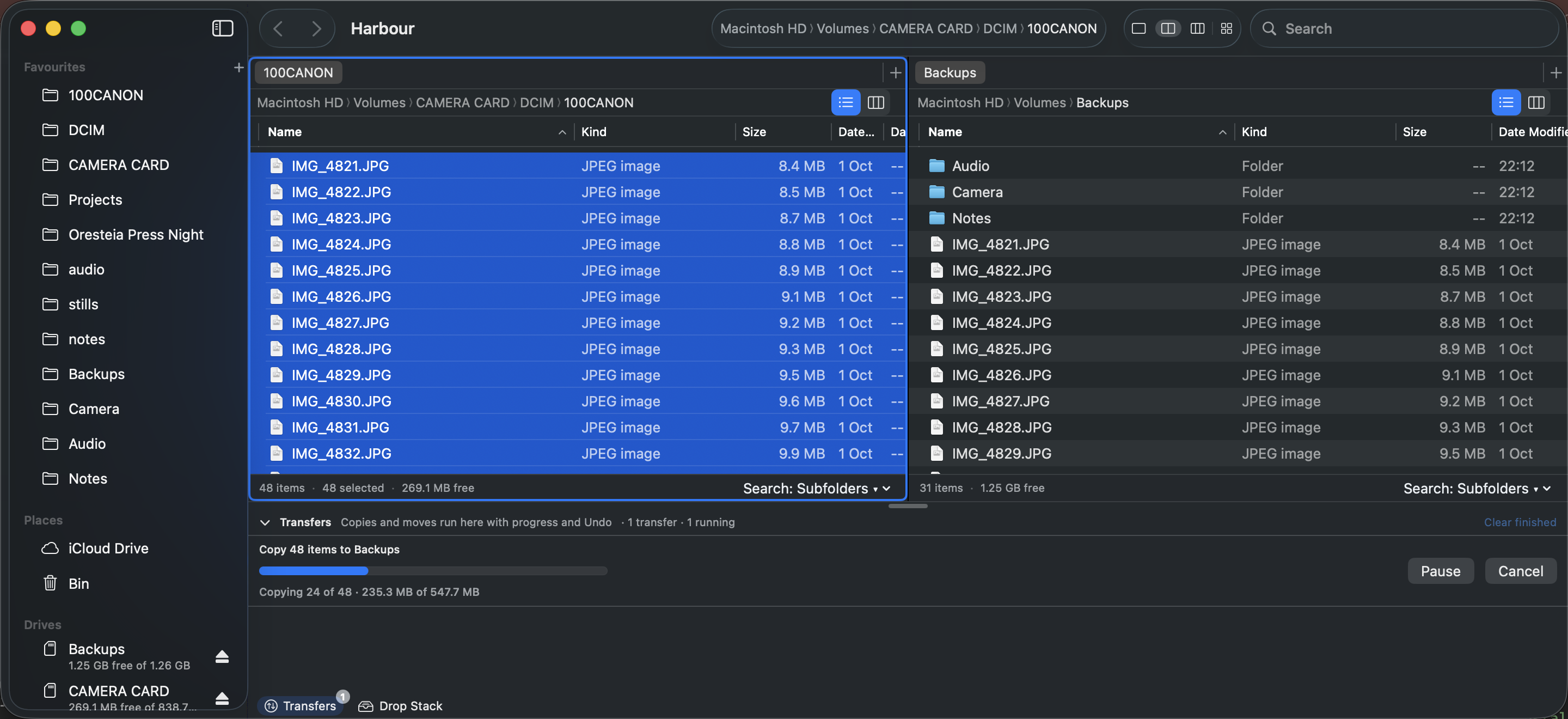Image resolution: width=1568 pixels, height=719 pixels.
Task: Switch to single pane layout
Action: (x=1138, y=29)
